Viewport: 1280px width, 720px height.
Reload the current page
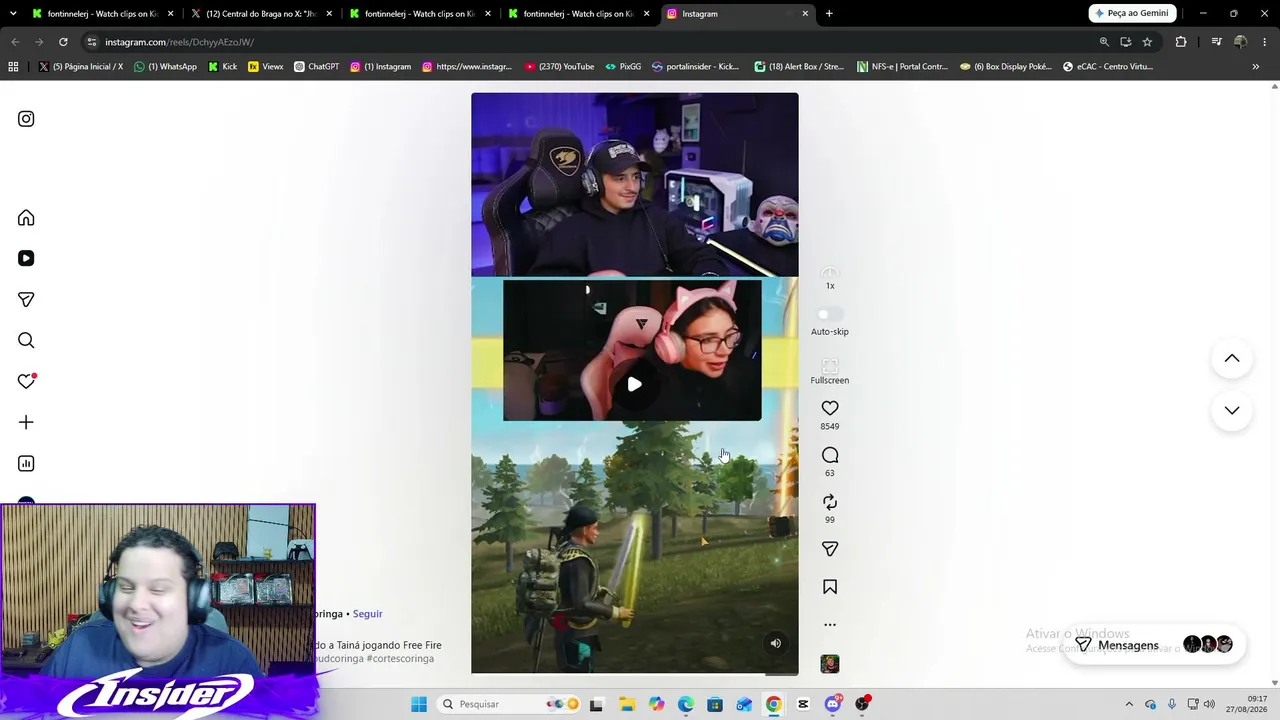63,42
